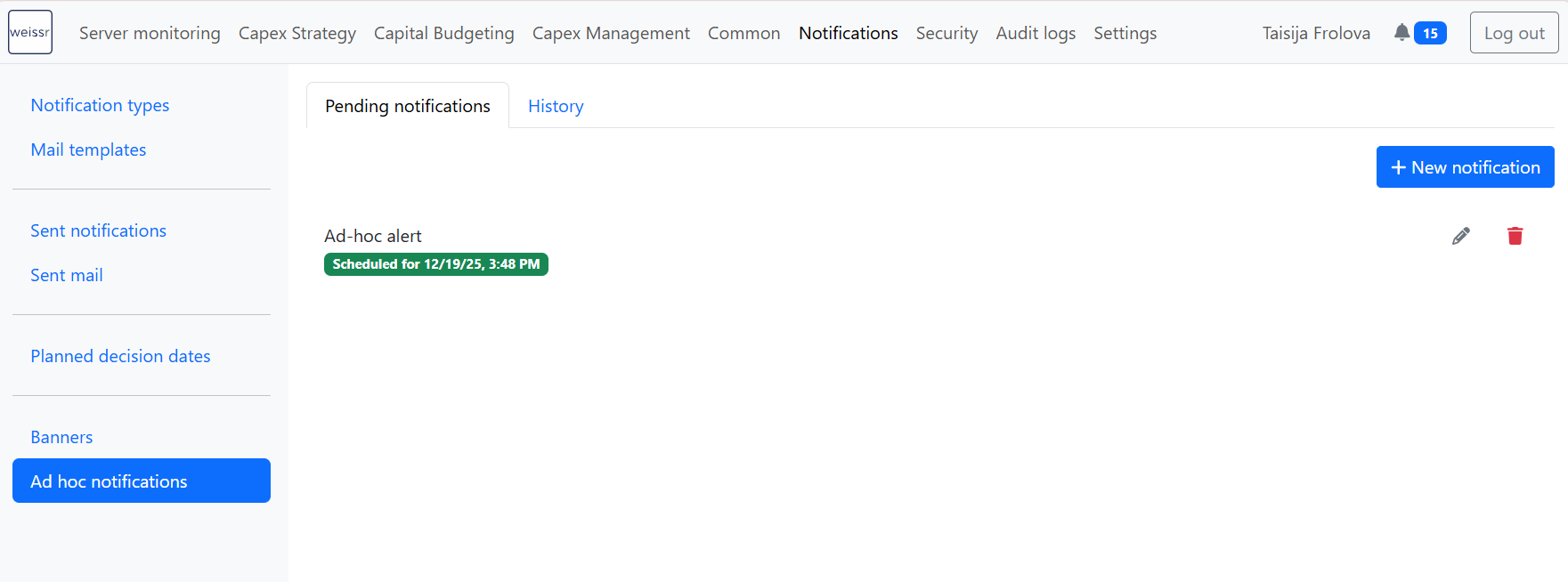Open the Capital Budgeting section
The width and height of the screenshot is (1568, 582).
pos(444,33)
